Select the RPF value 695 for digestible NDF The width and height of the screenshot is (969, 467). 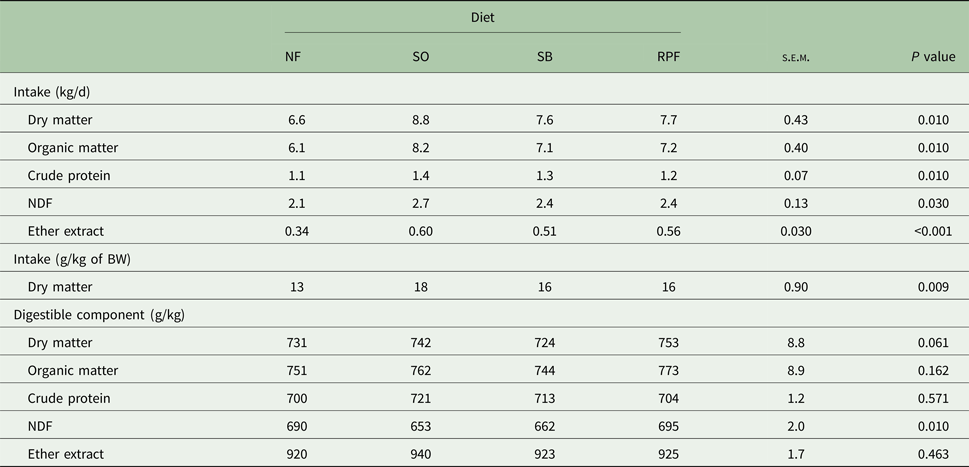tap(665, 427)
